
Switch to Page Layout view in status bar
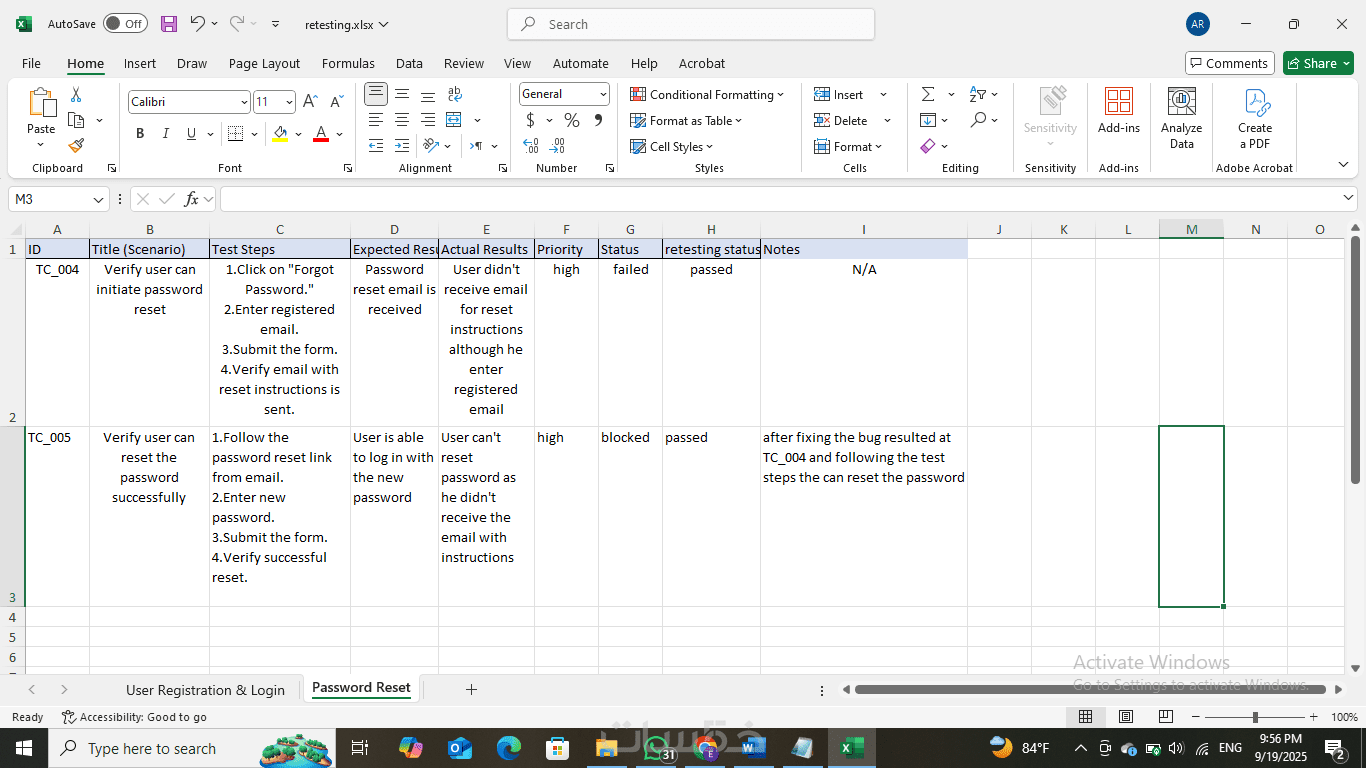pyautogui.click(x=1126, y=717)
